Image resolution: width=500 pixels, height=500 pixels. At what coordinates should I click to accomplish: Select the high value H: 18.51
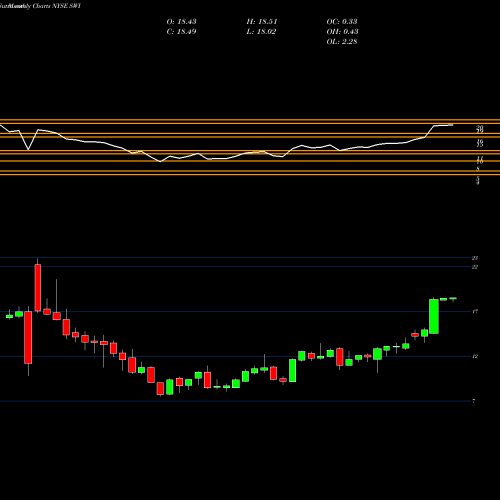pyautogui.click(x=262, y=22)
